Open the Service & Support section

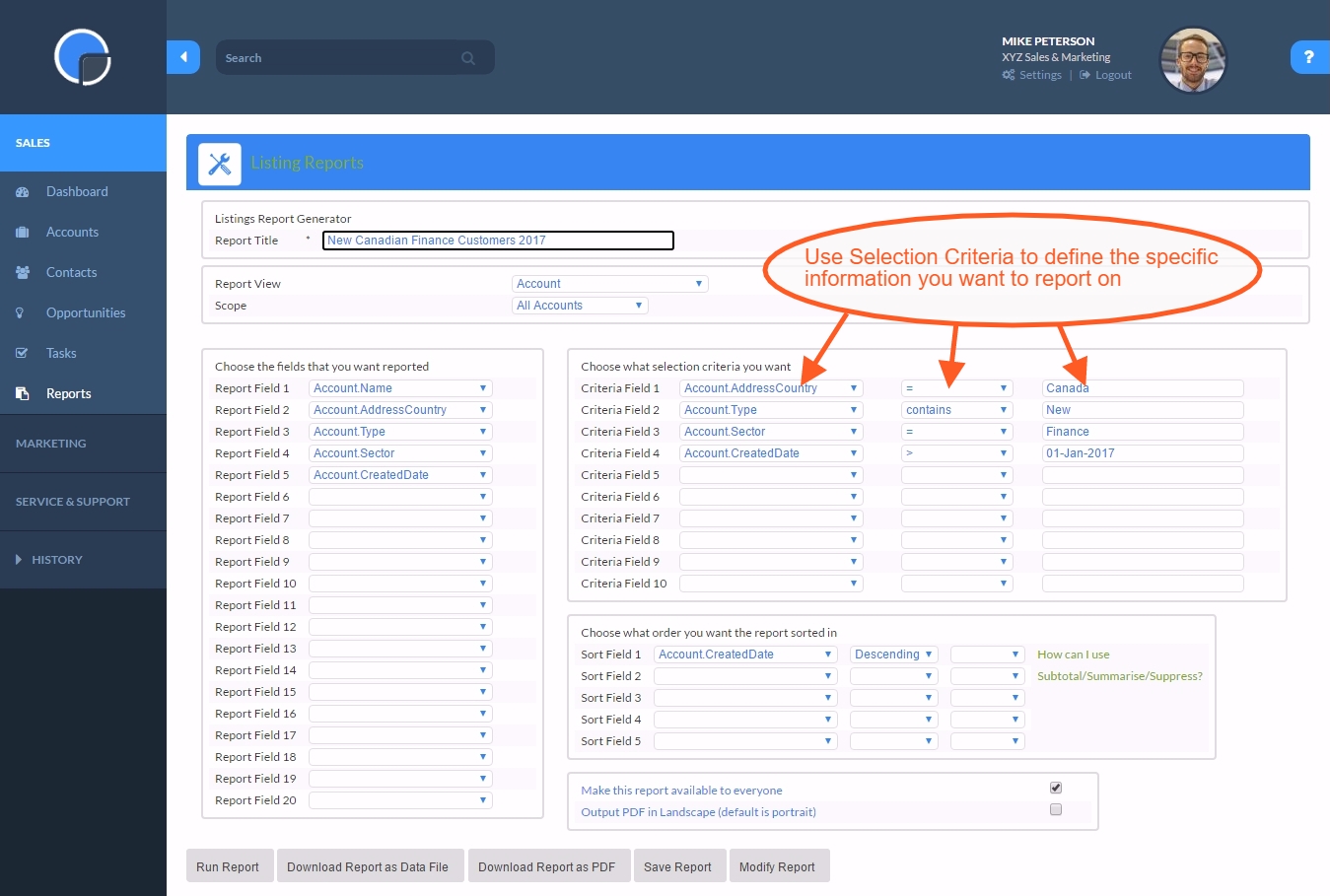coord(83,502)
